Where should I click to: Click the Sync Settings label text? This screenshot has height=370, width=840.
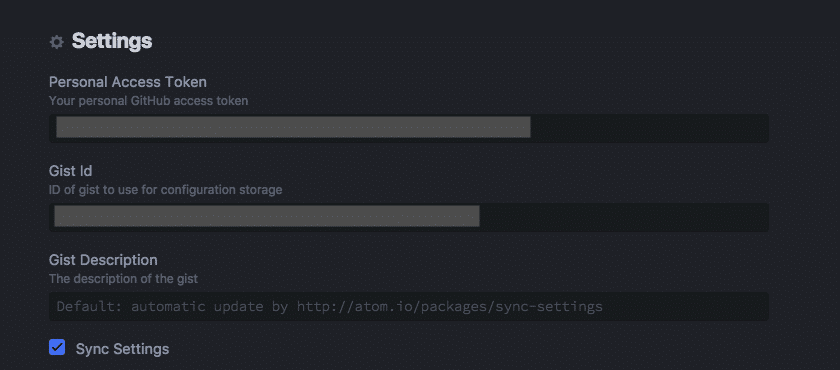point(122,349)
